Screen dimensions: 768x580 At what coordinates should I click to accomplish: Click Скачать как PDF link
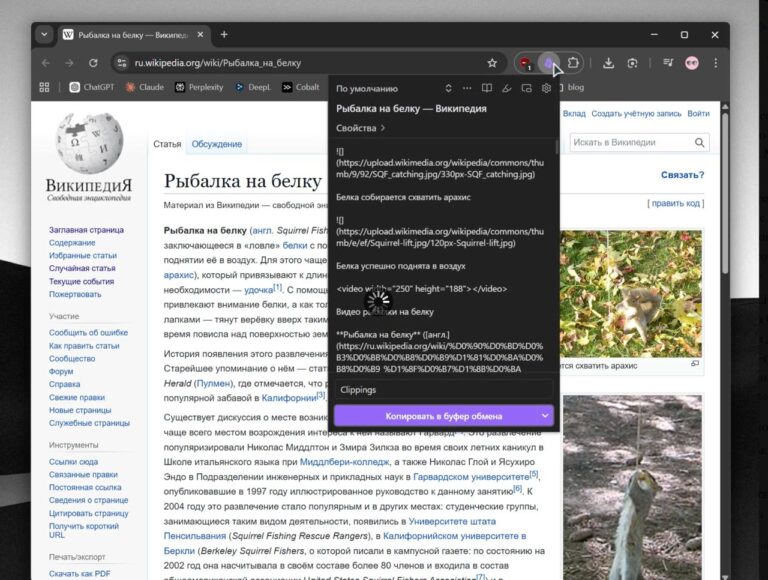[79, 574]
